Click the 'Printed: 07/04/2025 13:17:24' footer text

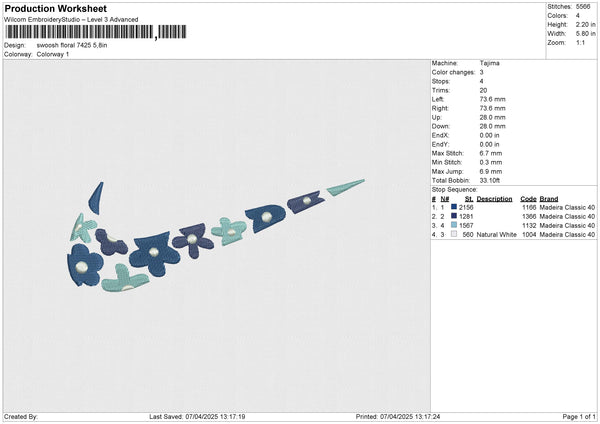398,417
